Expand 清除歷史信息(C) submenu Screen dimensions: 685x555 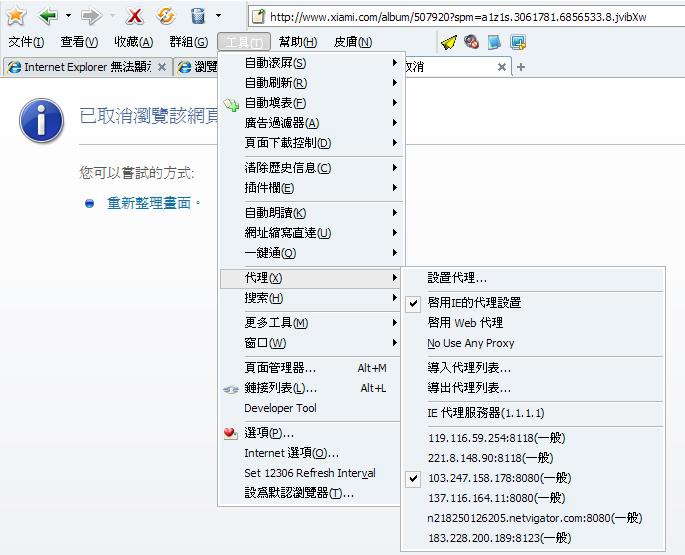pos(311,168)
